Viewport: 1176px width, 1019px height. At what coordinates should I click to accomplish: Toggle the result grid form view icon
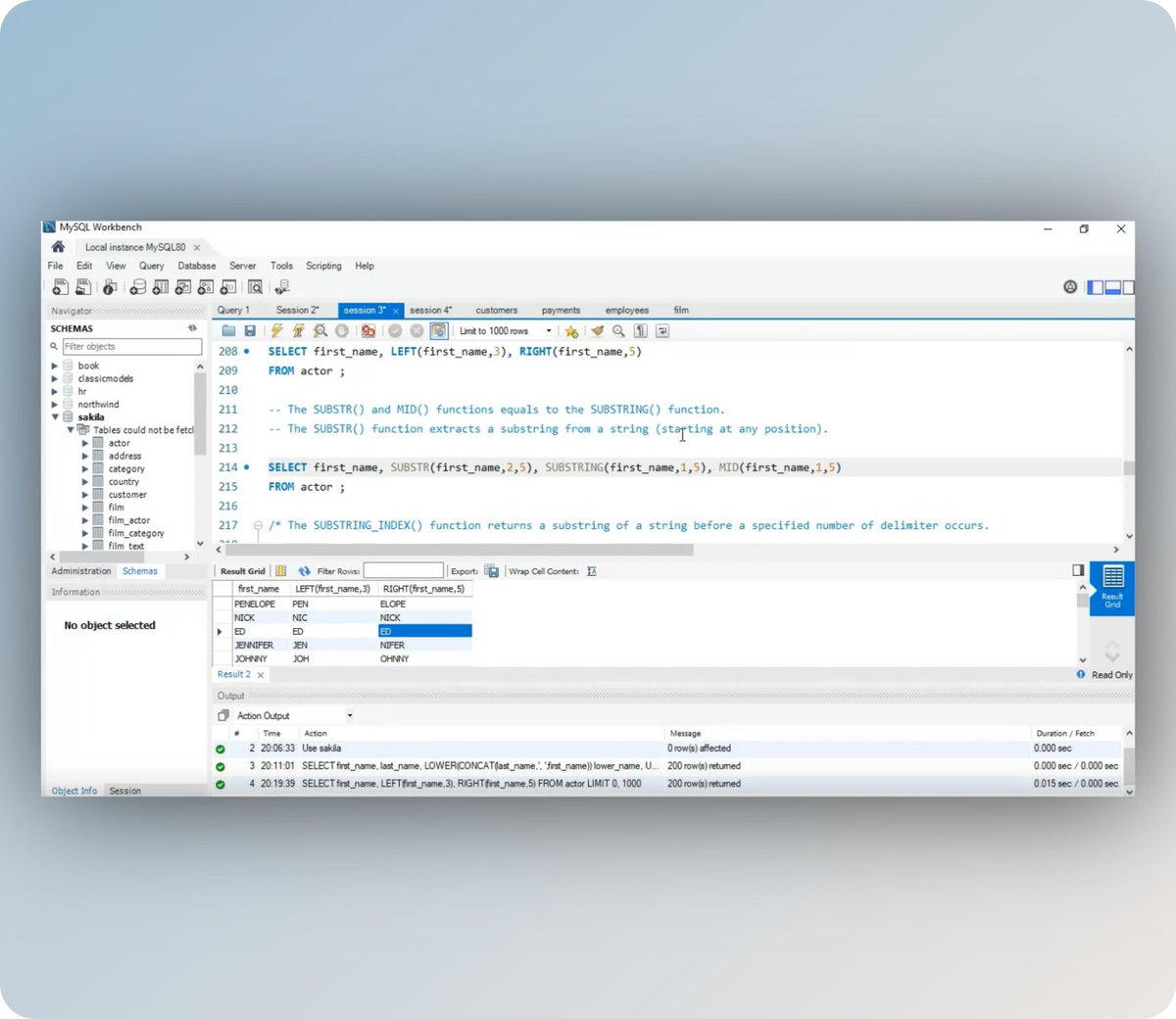[280, 571]
